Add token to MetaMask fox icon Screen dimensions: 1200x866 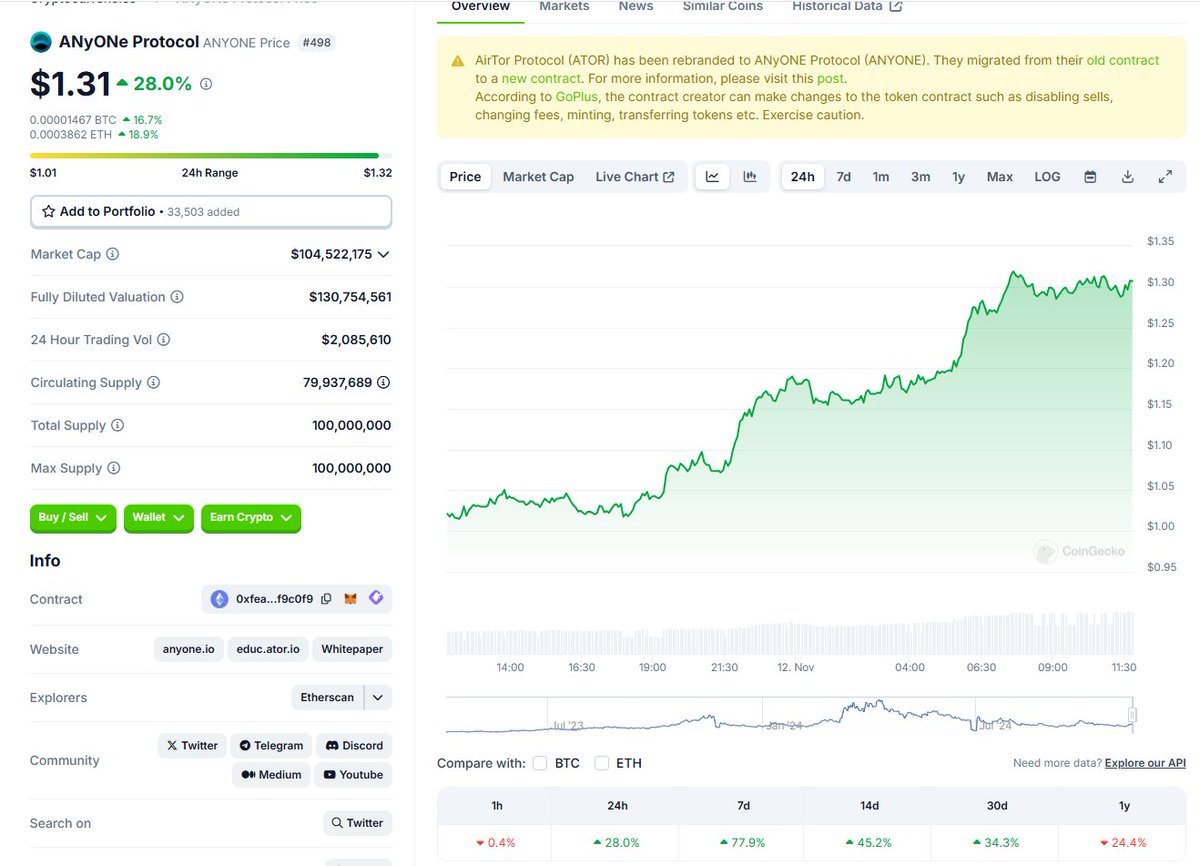[x=350, y=599]
